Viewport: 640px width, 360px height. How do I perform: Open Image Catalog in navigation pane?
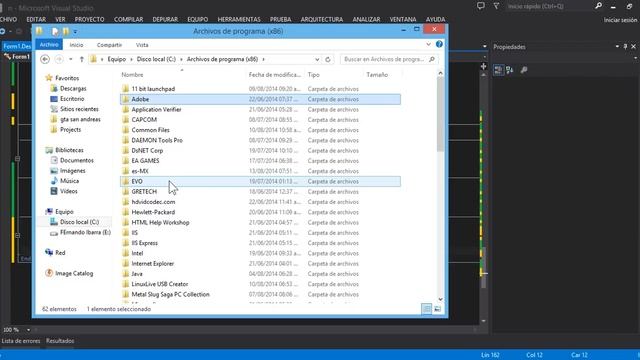click(74, 273)
